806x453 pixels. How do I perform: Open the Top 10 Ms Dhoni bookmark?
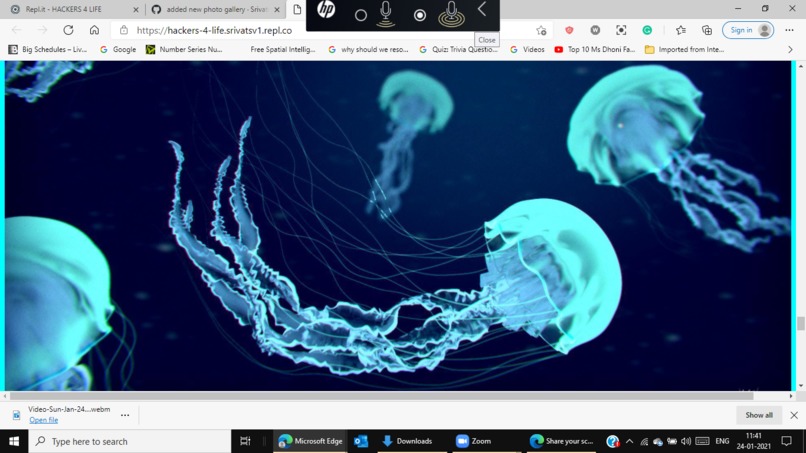pos(595,49)
